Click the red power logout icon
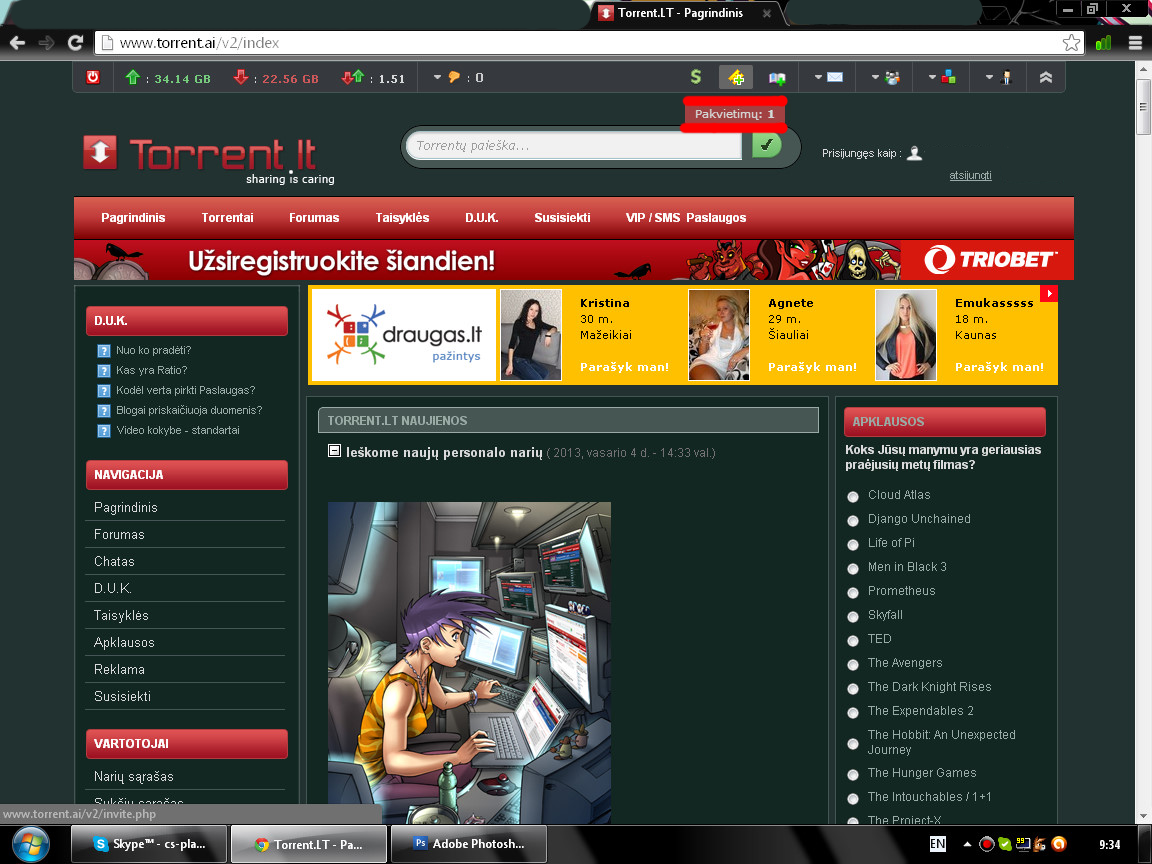The image size is (1152, 864). point(93,77)
